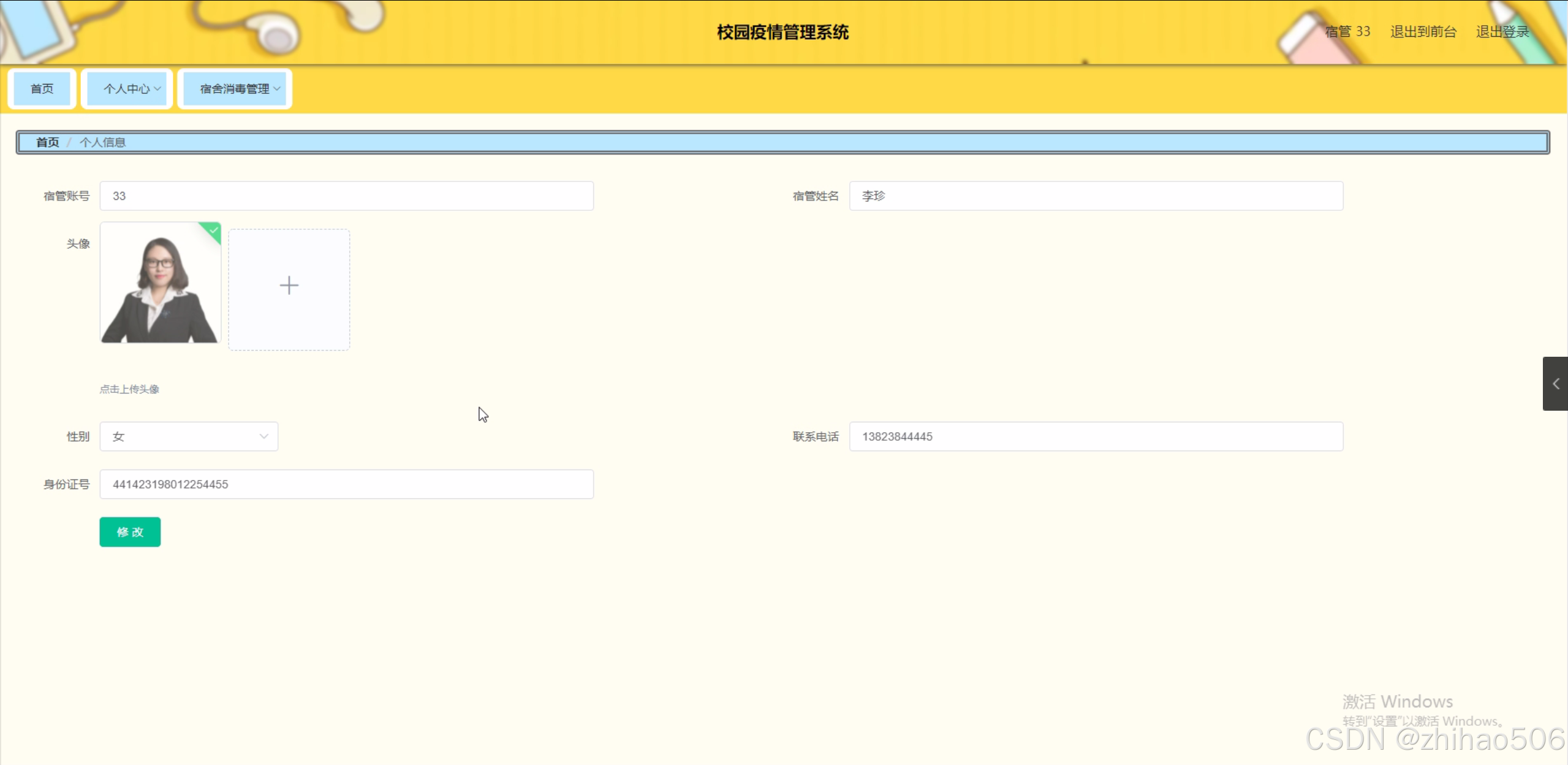Go to the 首页 menu tab
Image resolution: width=1568 pixels, height=765 pixels.
coord(42,89)
